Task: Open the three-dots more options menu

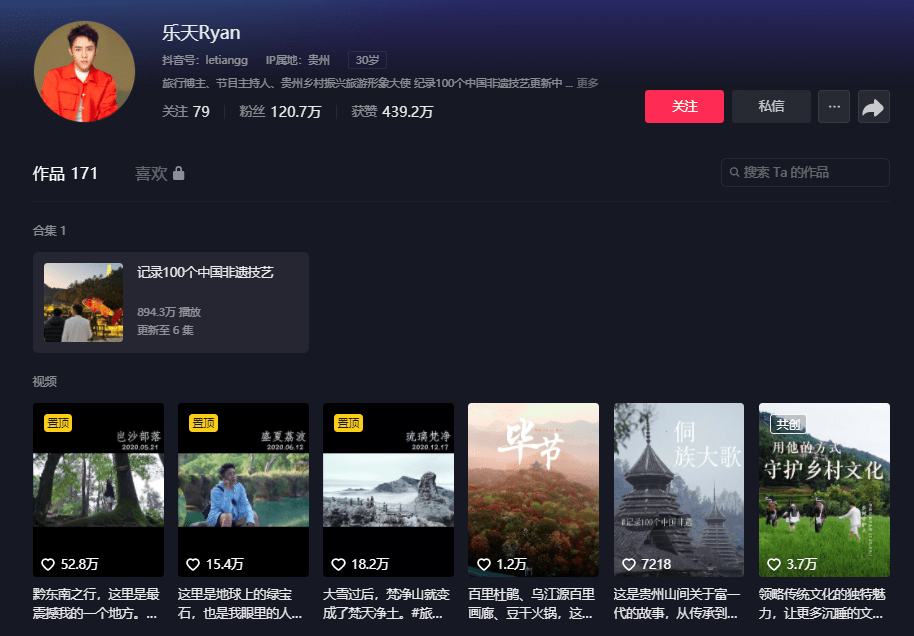Action: click(834, 107)
